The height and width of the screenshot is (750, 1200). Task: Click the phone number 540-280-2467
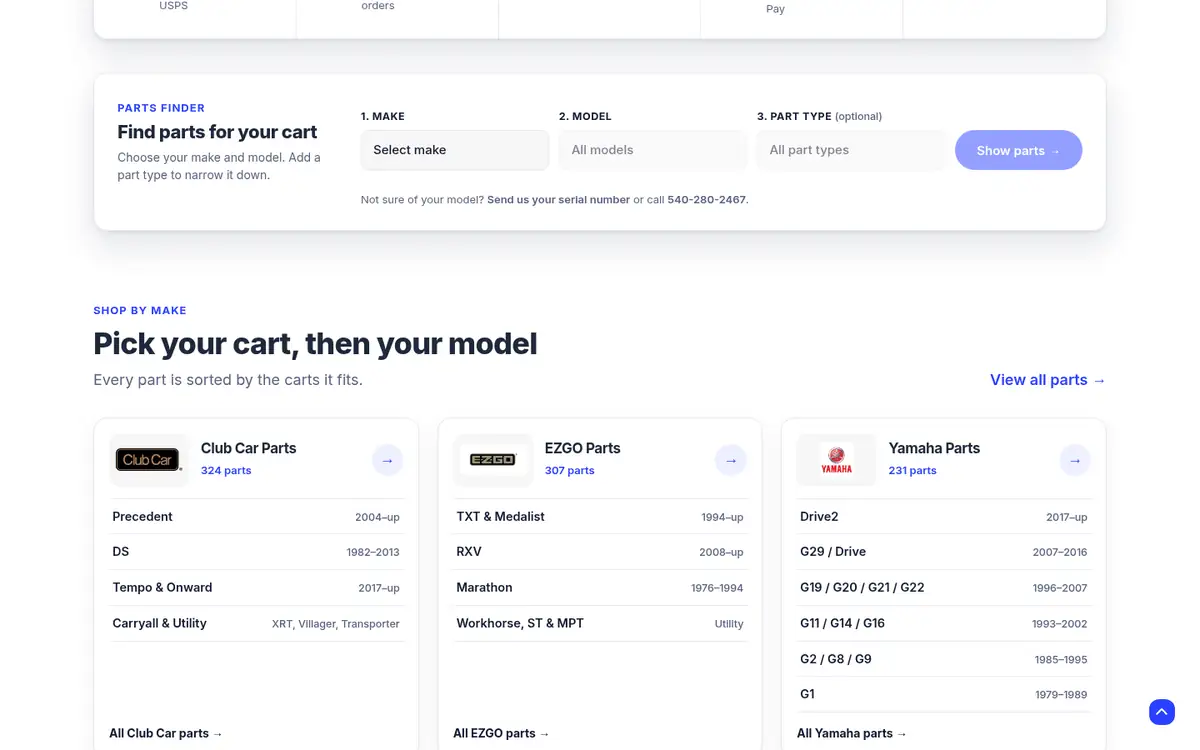click(706, 200)
